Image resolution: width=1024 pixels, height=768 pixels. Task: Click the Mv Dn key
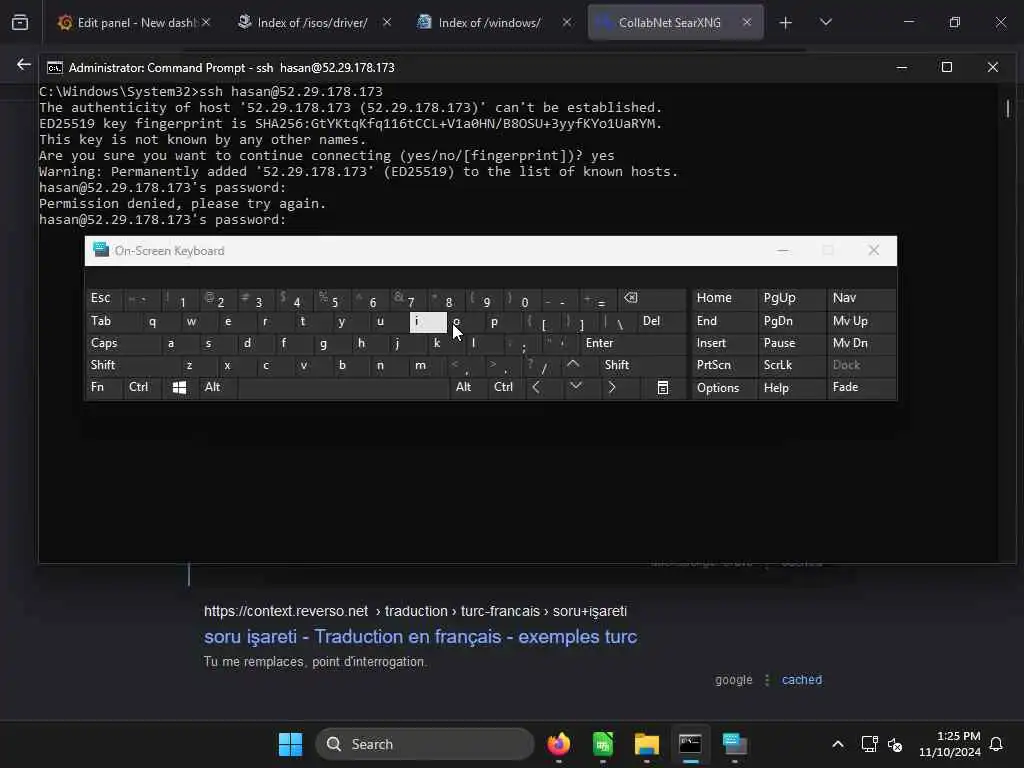pyautogui.click(x=861, y=343)
